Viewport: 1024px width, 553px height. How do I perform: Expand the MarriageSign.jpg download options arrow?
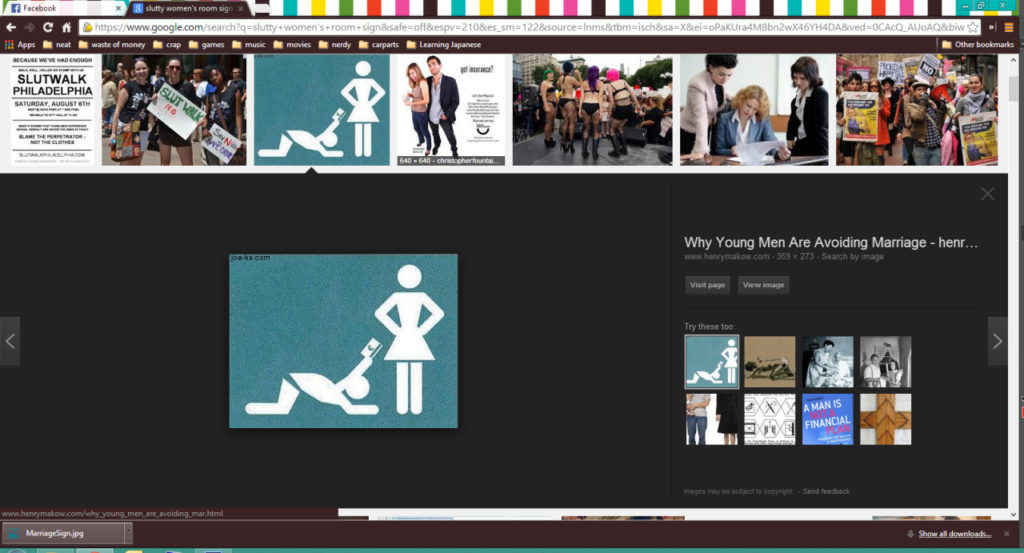coord(127,534)
